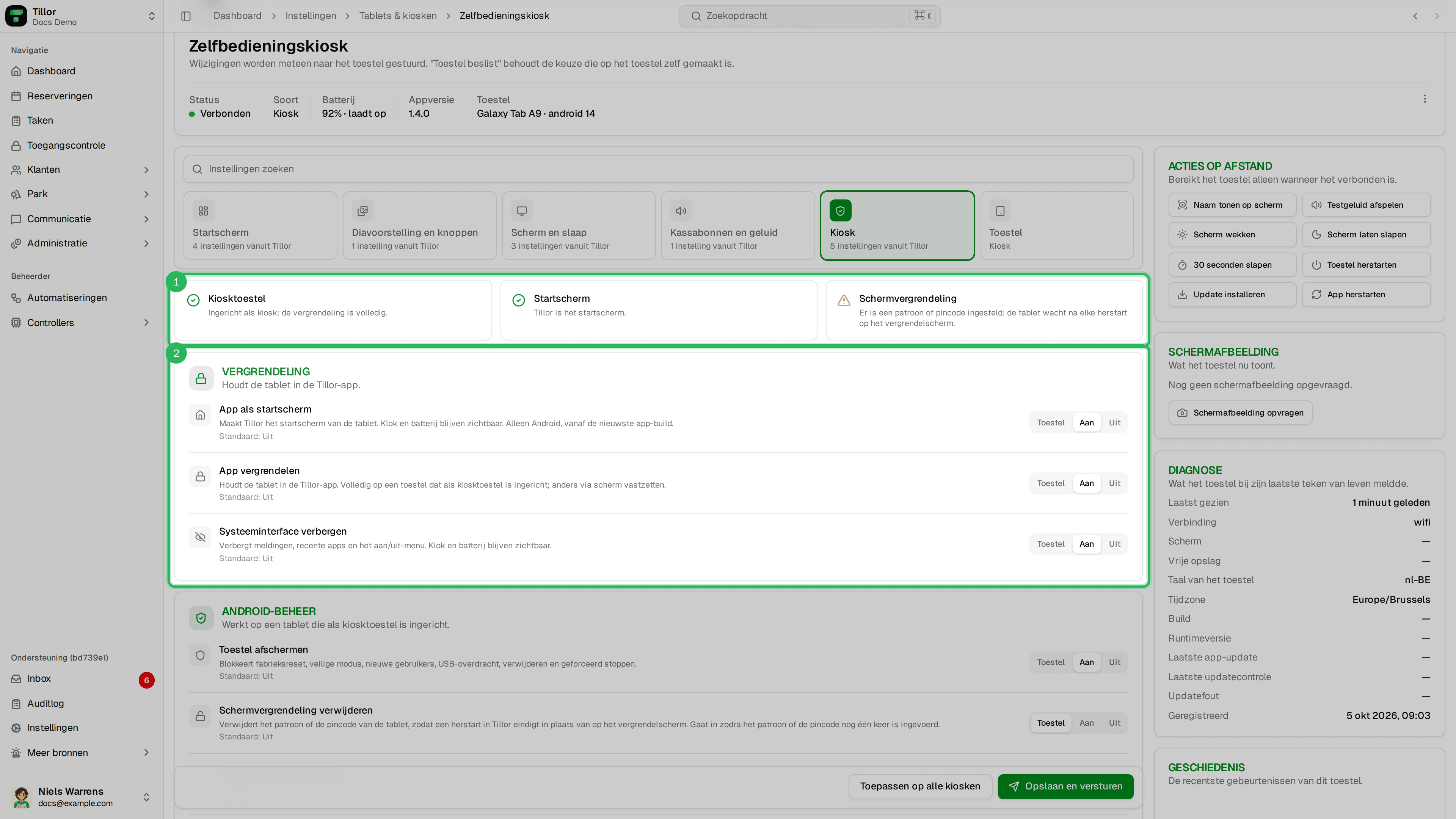Set Systeeminterface verbergen to Uit
Viewport: 1456px width, 819px height.
(x=1114, y=544)
